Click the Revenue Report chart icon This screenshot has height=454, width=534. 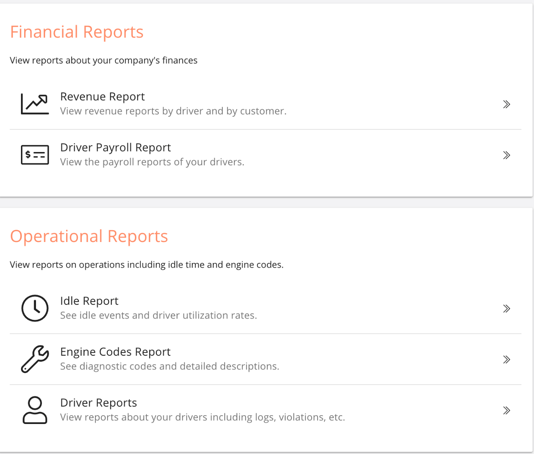35,104
